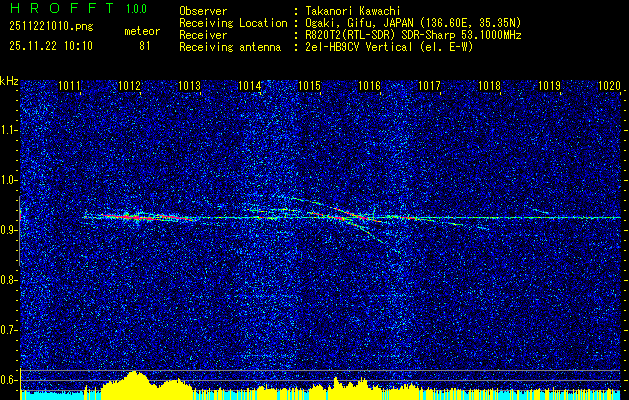Select the filename 2511221010.png
The image size is (629, 400).
(51, 27)
